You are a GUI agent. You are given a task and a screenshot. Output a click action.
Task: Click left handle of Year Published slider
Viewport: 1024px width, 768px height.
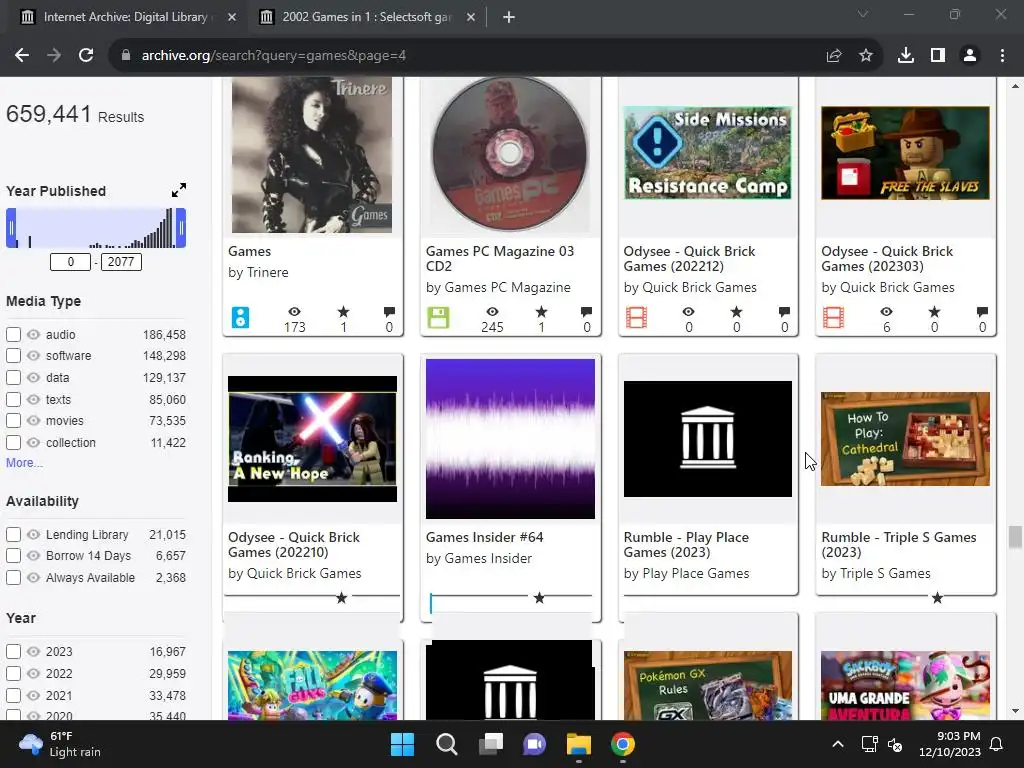click(x=11, y=228)
